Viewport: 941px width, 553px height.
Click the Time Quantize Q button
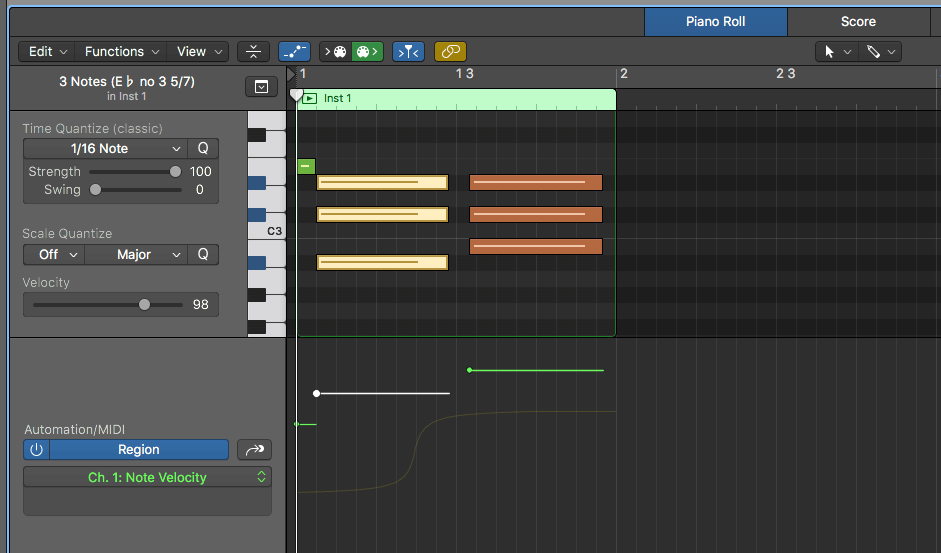pos(203,148)
